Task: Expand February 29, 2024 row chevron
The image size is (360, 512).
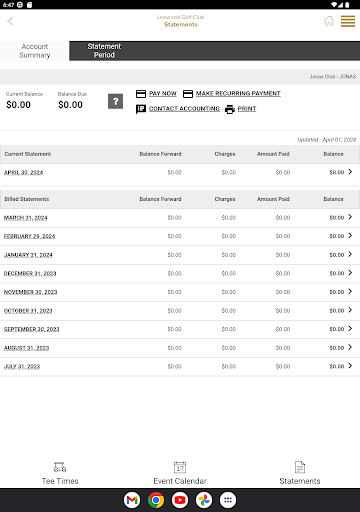Action: tap(350, 236)
